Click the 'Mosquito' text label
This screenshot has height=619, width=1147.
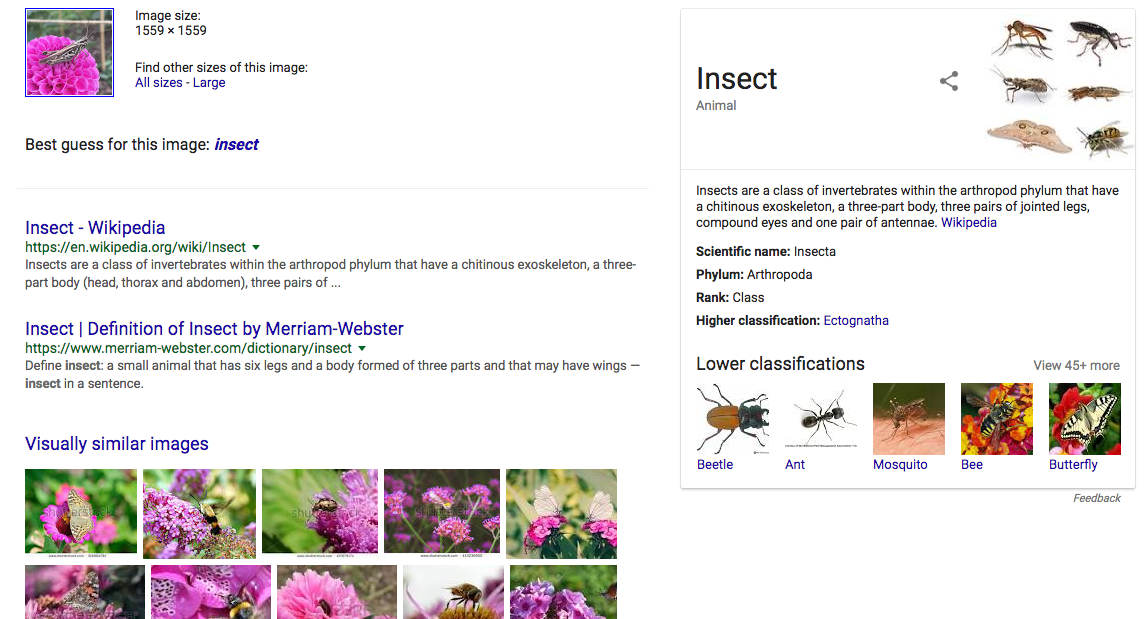click(900, 465)
